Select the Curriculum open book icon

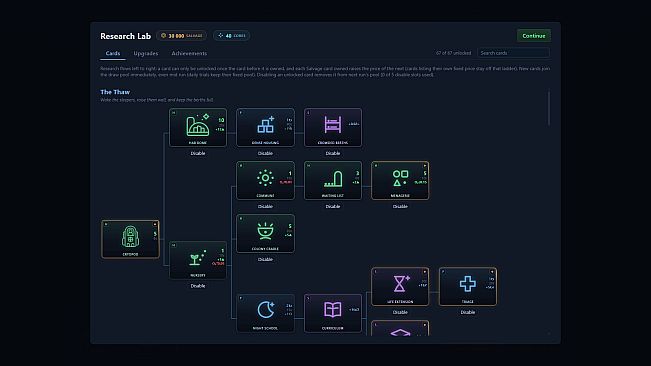pos(333,310)
